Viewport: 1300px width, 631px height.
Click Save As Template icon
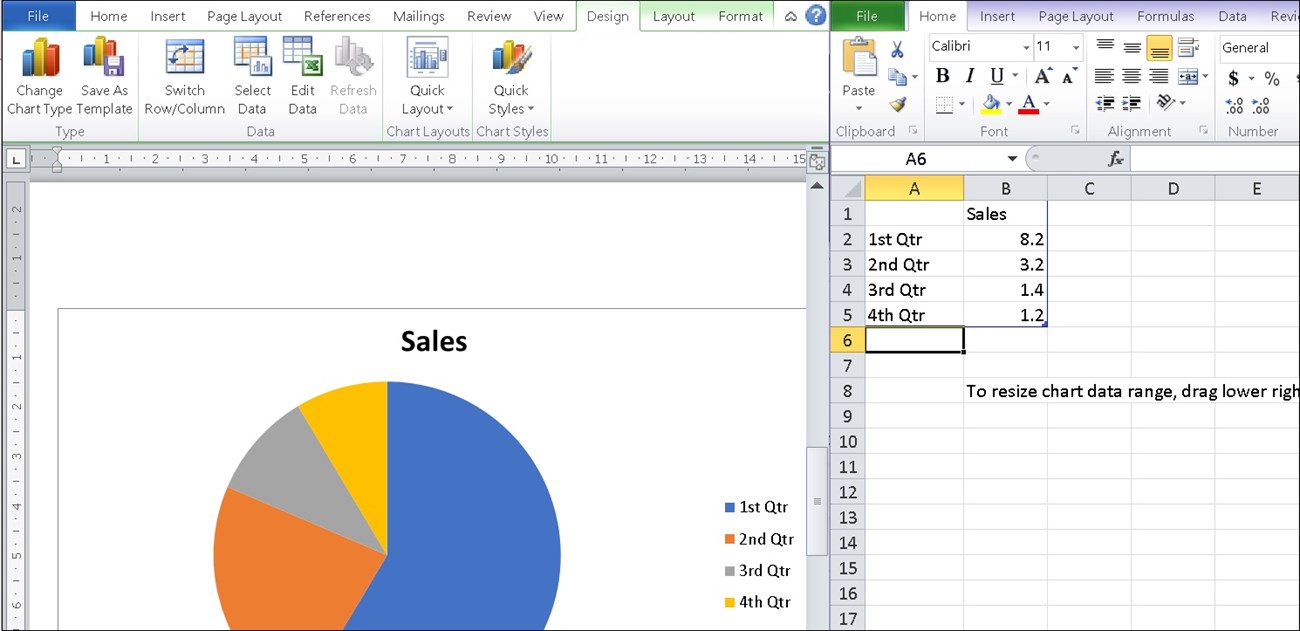click(104, 60)
